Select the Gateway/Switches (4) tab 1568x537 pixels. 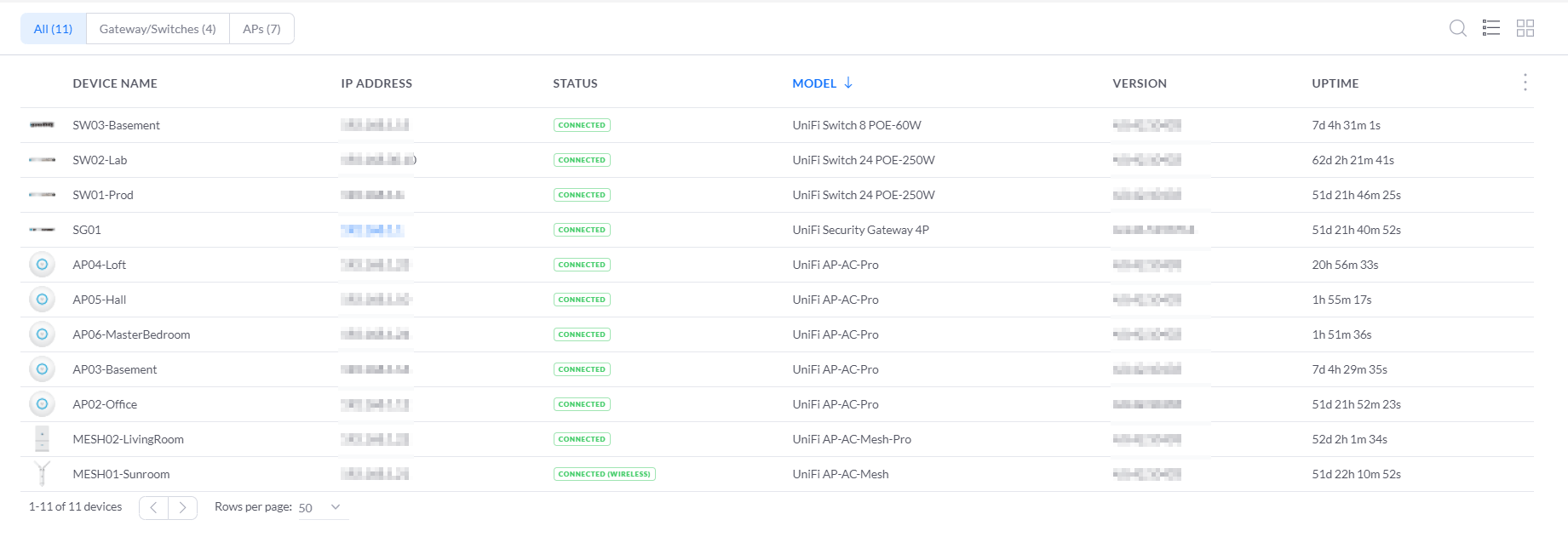[158, 29]
